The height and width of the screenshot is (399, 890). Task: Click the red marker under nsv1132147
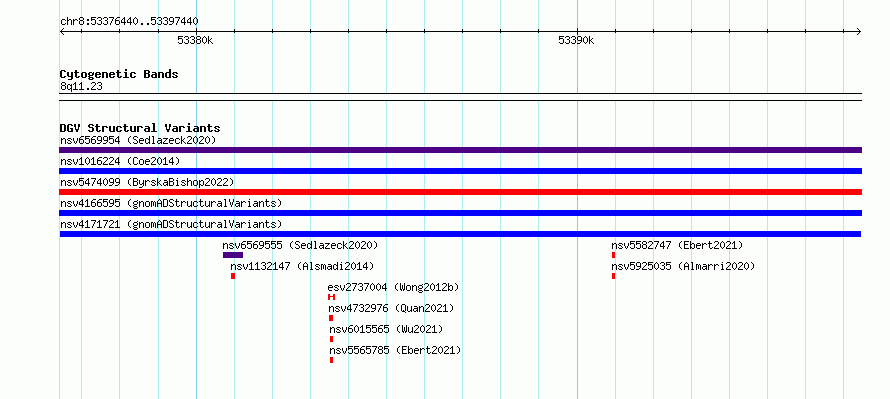click(x=233, y=276)
